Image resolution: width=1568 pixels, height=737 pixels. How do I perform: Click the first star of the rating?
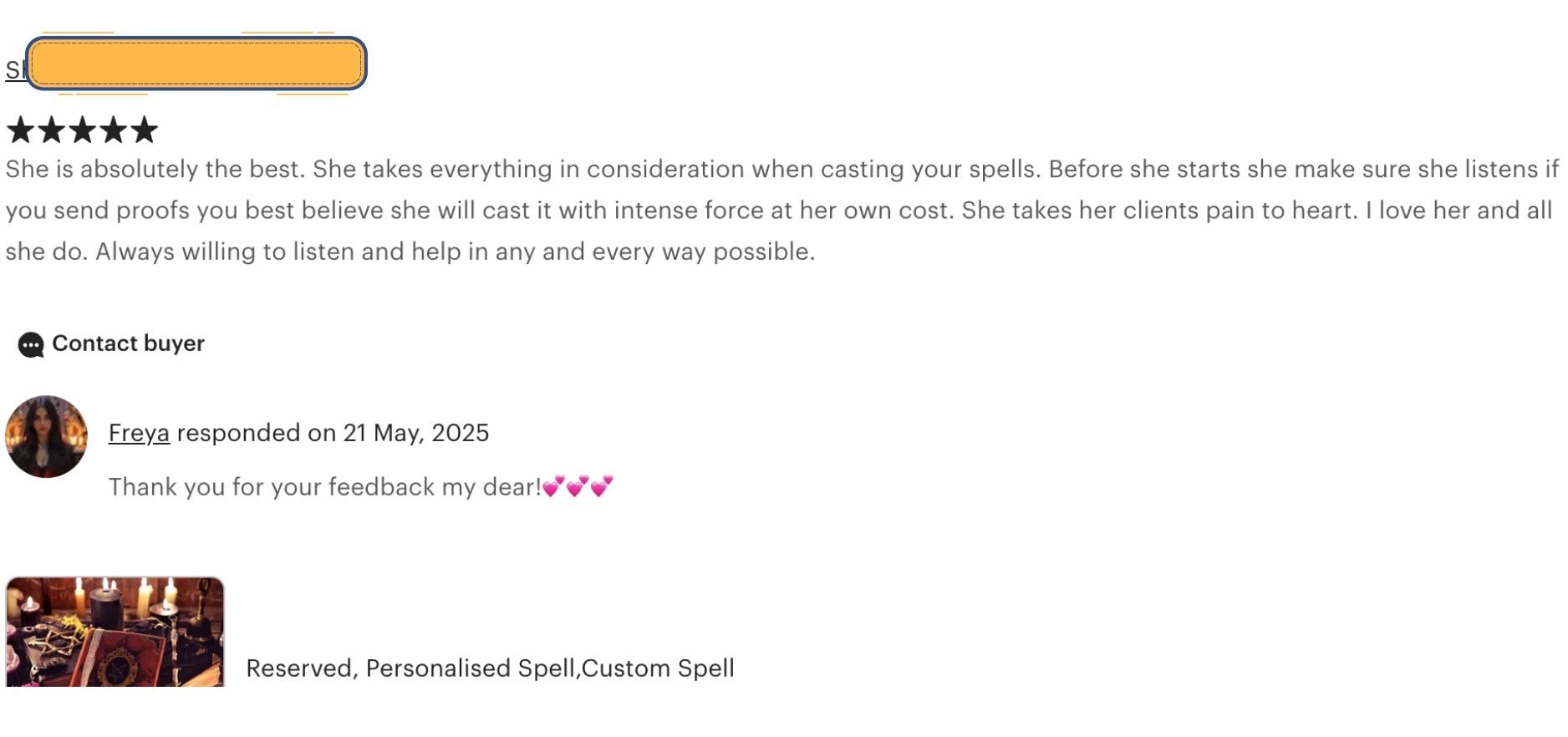tap(20, 130)
